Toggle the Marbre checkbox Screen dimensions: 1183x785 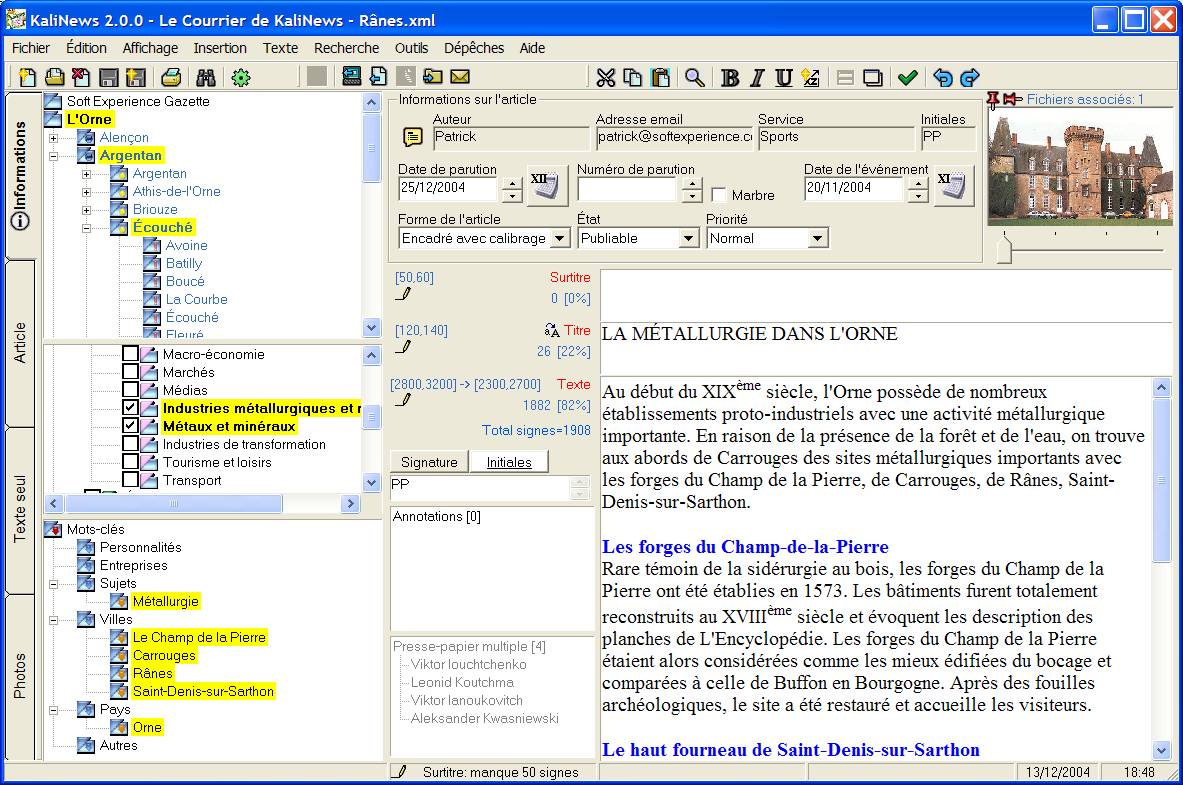719,195
